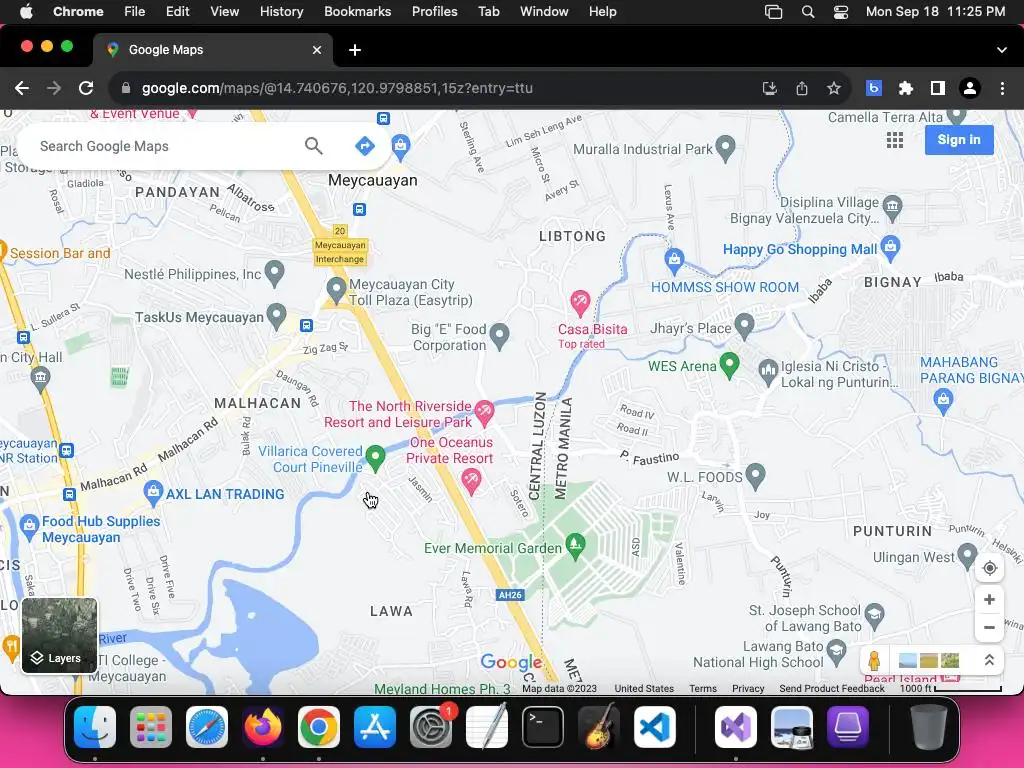The width and height of the screenshot is (1024, 768).
Task: Click the install app icon in address bar
Action: point(769,88)
